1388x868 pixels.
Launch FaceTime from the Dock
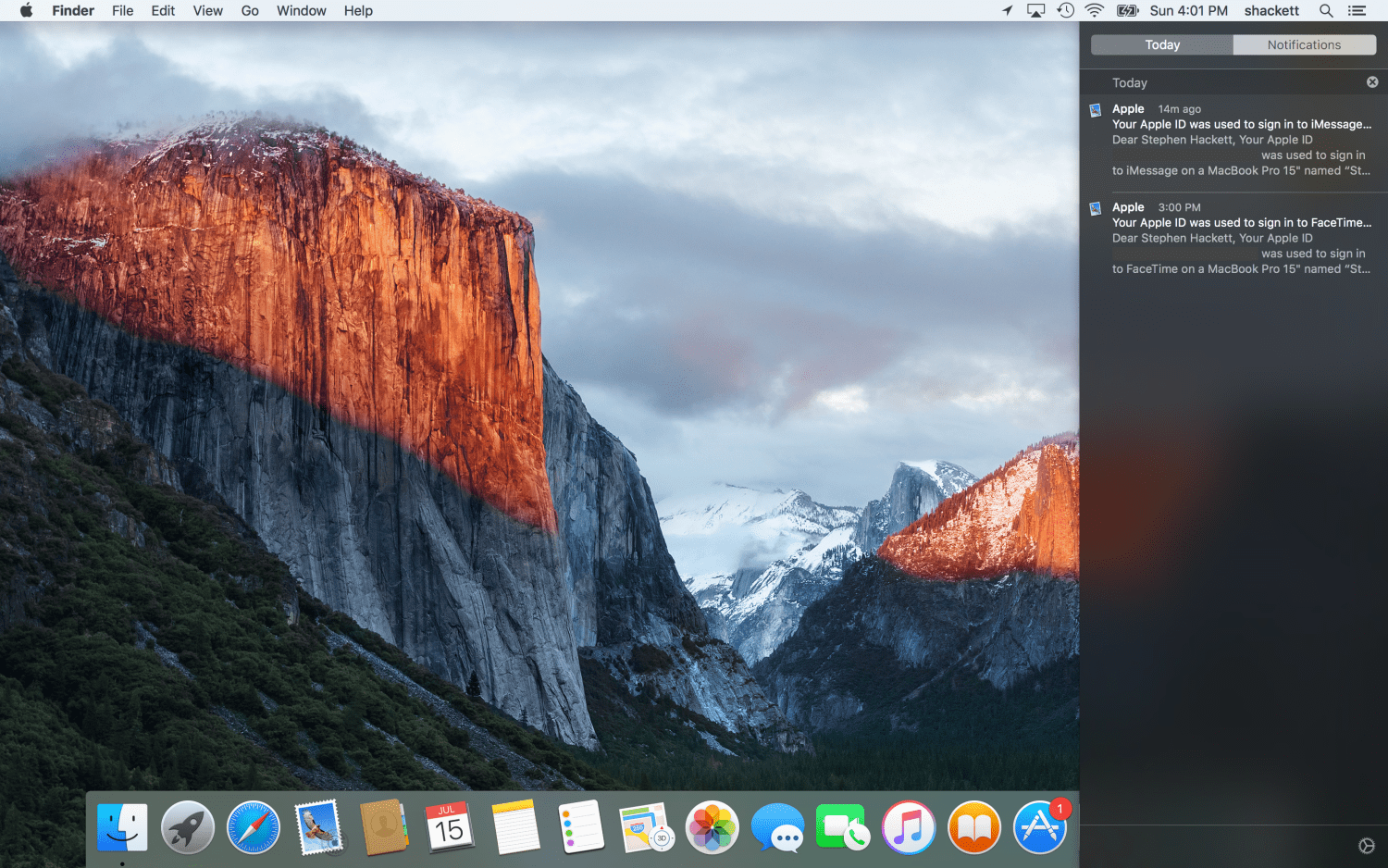(843, 826)
